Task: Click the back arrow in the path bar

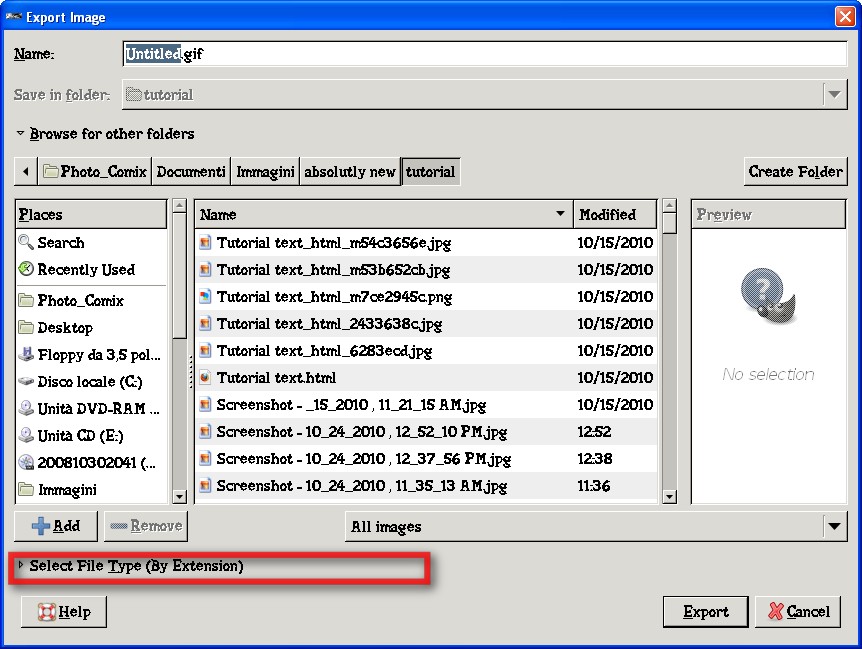Action: pyautogui.click(x=25, y=171)
